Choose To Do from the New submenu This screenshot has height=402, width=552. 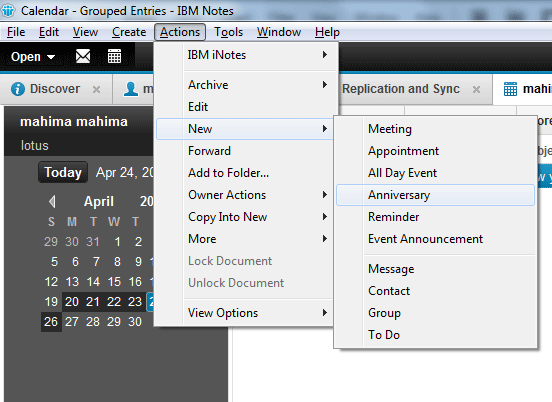[435, 335]
